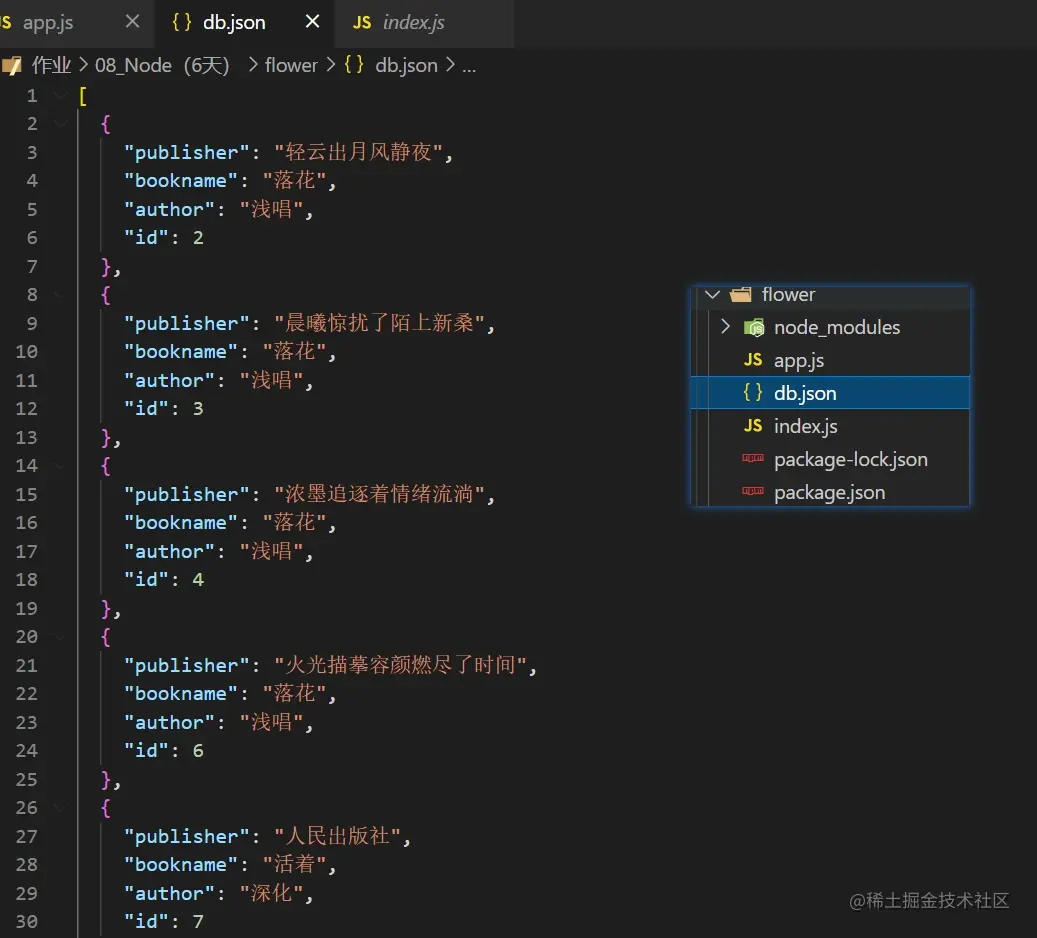Click the "author" key on line 23
1037x938 pixels.
169,722
